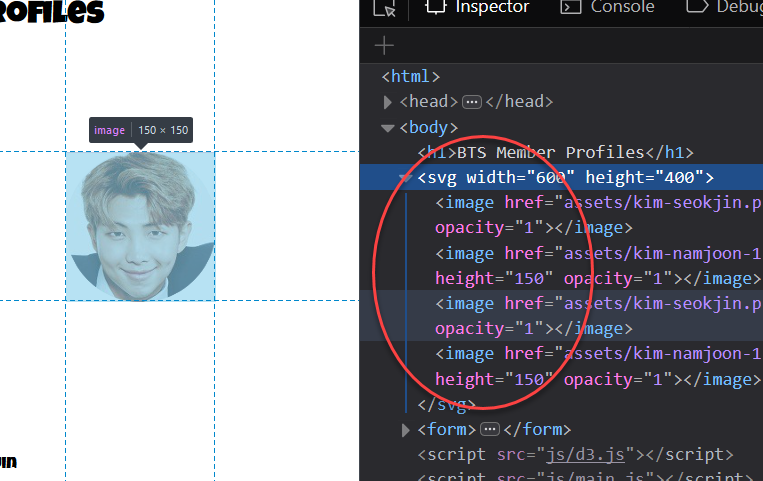Open the js/d3.js script link
This screenshot has height=481, width=763.
coord(585,455)
